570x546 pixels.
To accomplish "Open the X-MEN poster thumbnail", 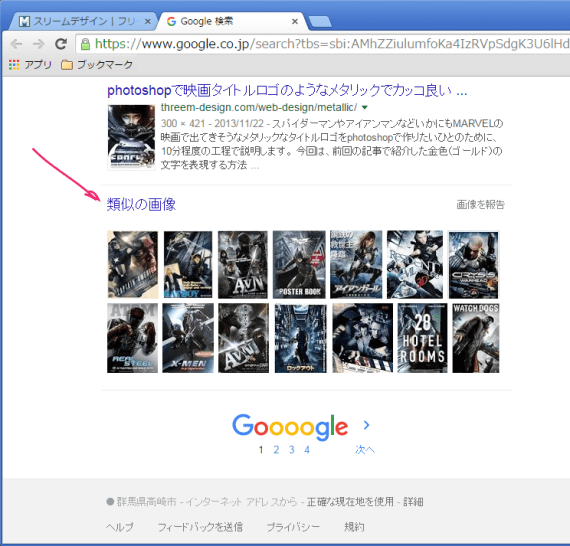I will [x=188, y=338].
